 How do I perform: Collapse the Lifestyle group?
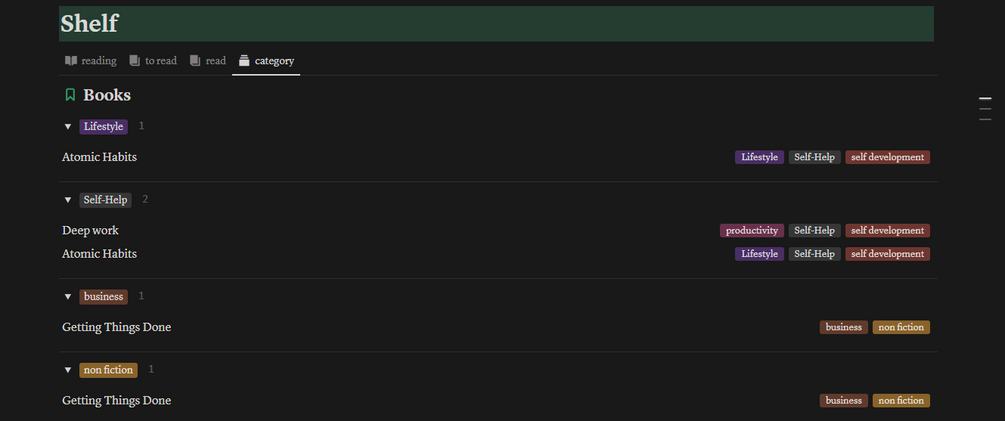point(68,127)
